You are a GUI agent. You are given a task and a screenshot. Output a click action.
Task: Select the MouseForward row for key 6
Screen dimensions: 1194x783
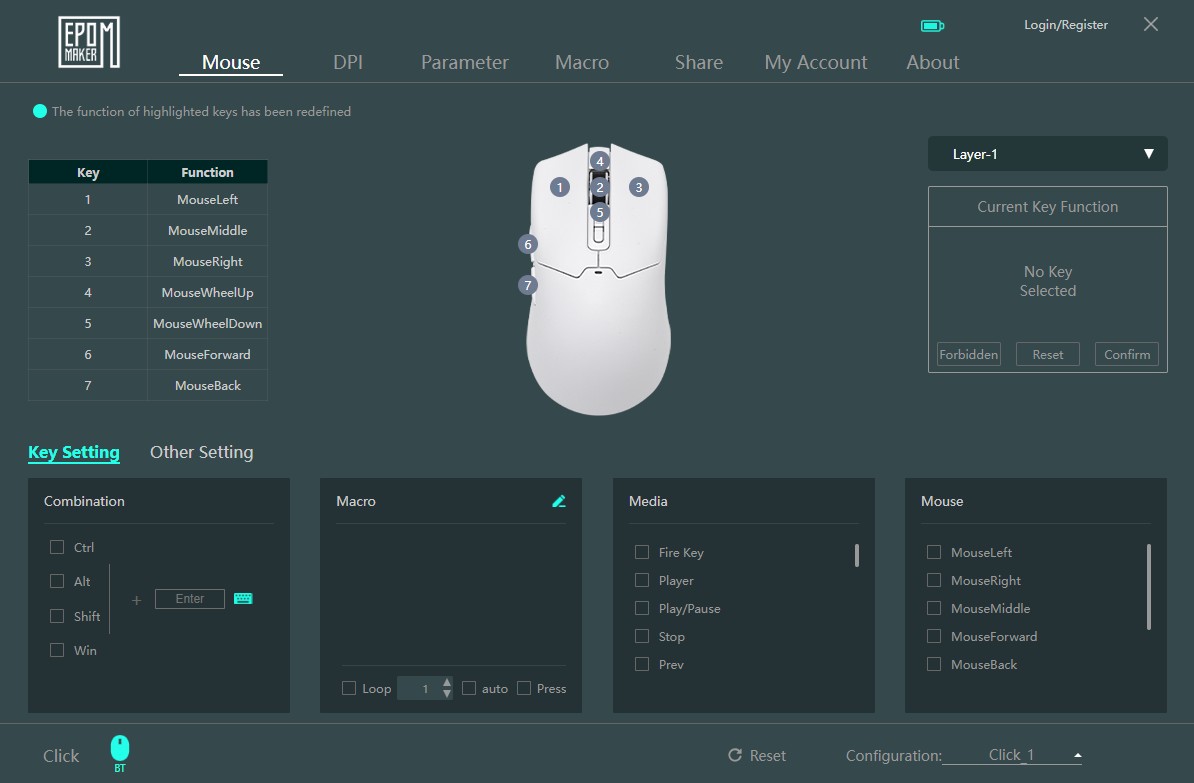[x=148, y=354]
